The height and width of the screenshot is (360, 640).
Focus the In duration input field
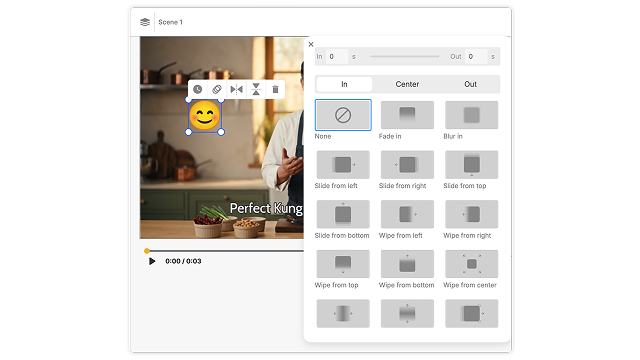tap(337, 57)
